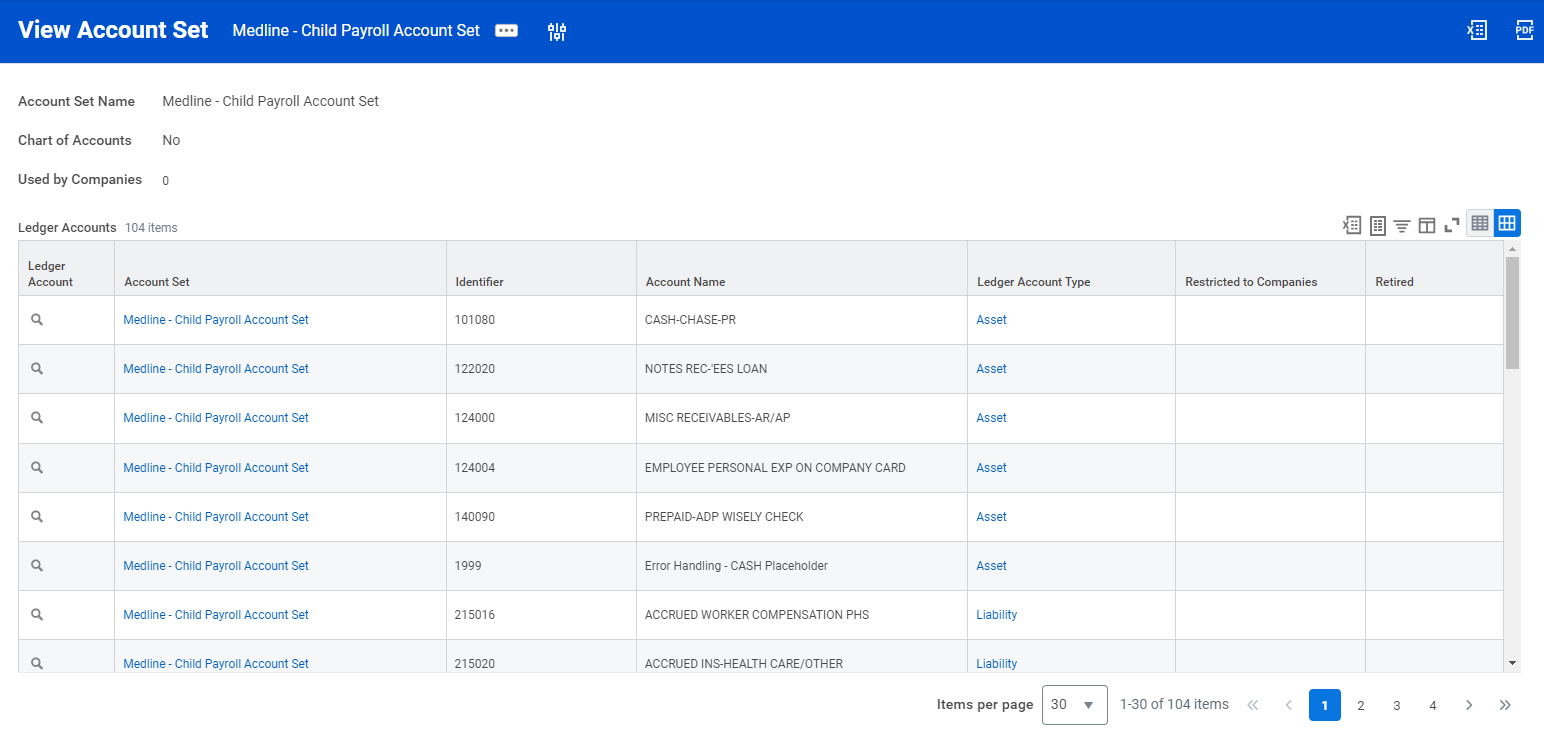Go to the next page of ledger accounts
Image resolution: width=1544 pixels, height=741 pixels.
coord(1469,705)
